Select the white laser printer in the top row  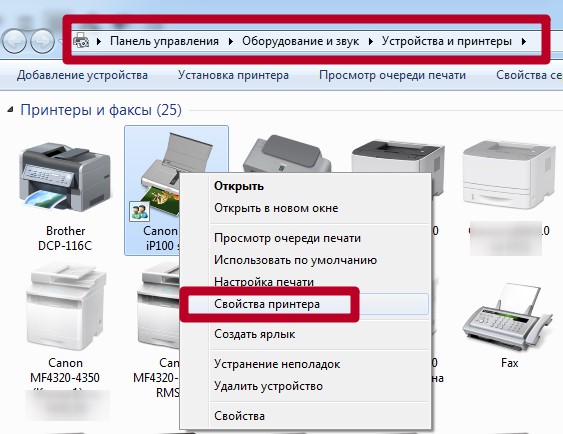[x=508, y=175]
